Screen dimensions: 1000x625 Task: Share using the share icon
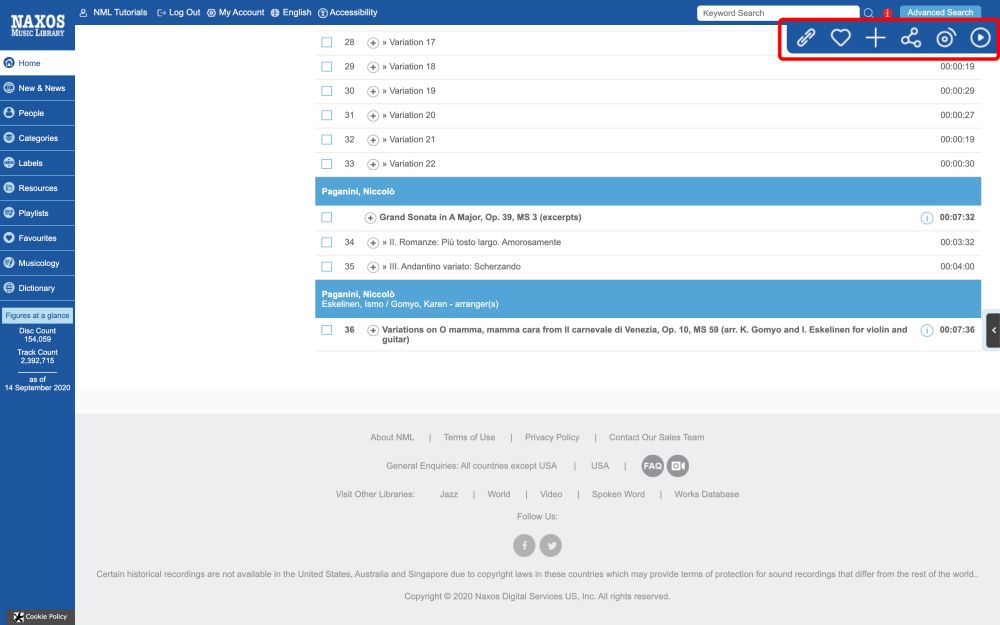coord(911,38)
